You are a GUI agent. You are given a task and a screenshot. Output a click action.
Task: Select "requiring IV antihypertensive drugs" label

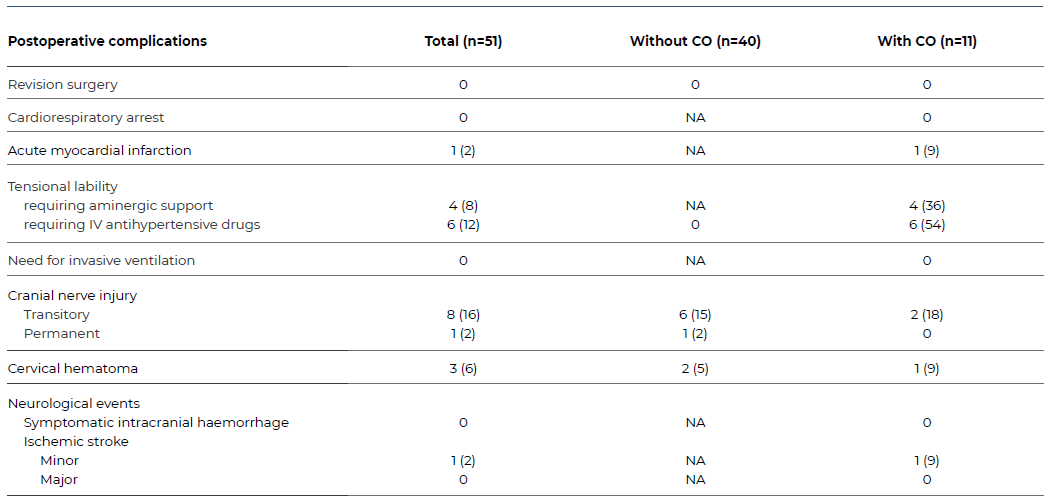pyautogui.click(x=142, y=225)
